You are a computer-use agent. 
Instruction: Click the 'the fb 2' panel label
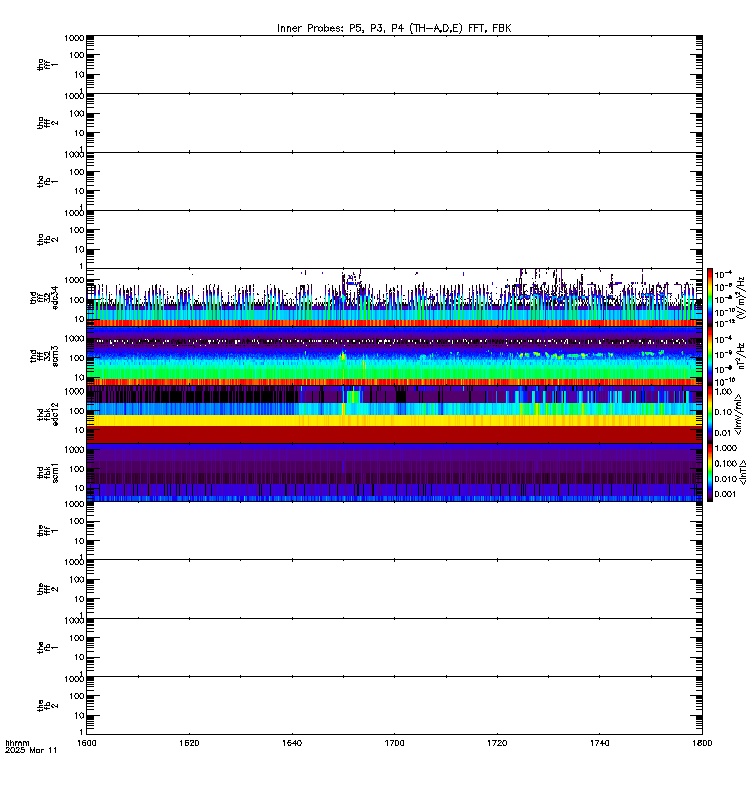47,706
